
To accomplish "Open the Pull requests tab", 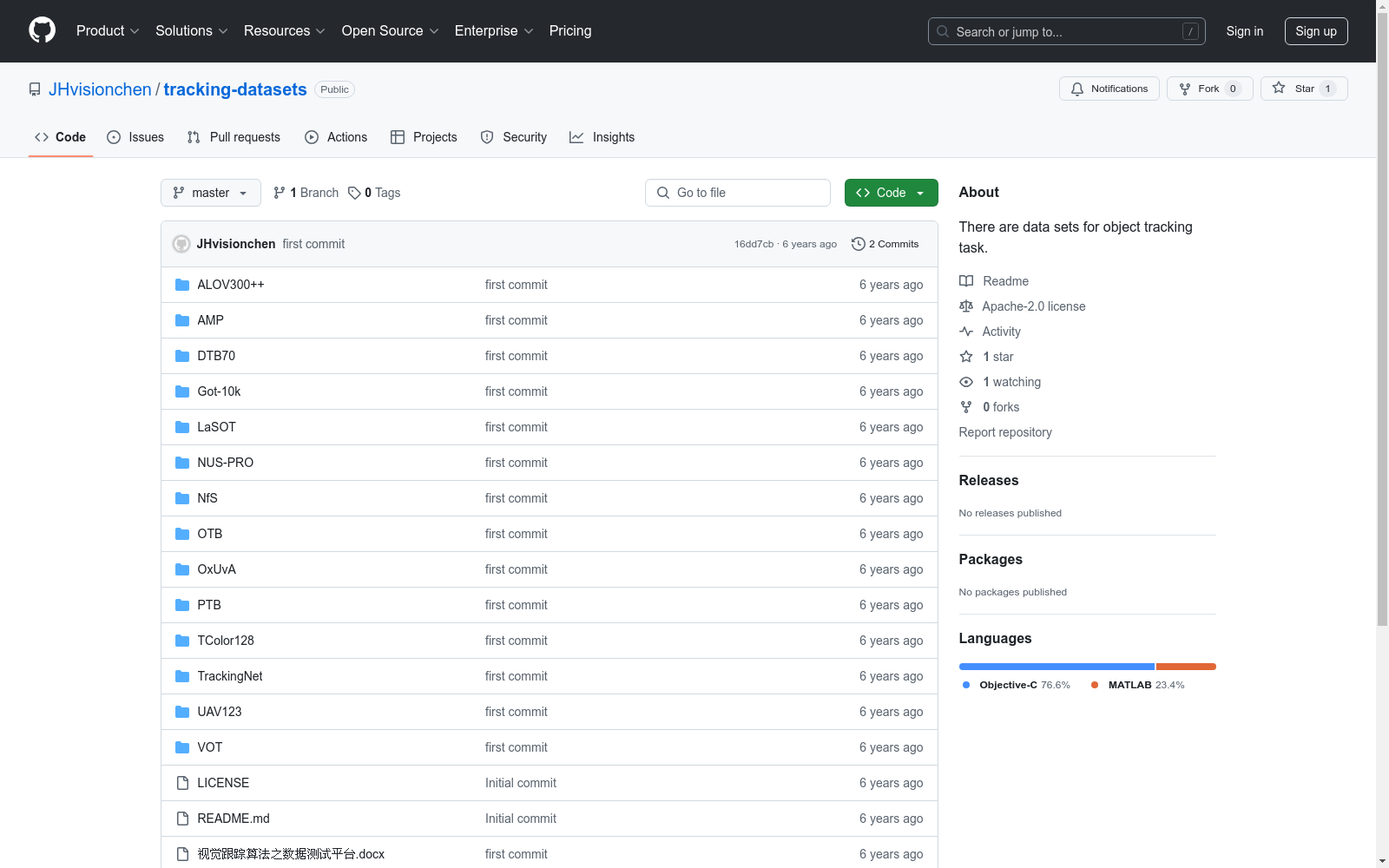I will (x=234, y=137).
